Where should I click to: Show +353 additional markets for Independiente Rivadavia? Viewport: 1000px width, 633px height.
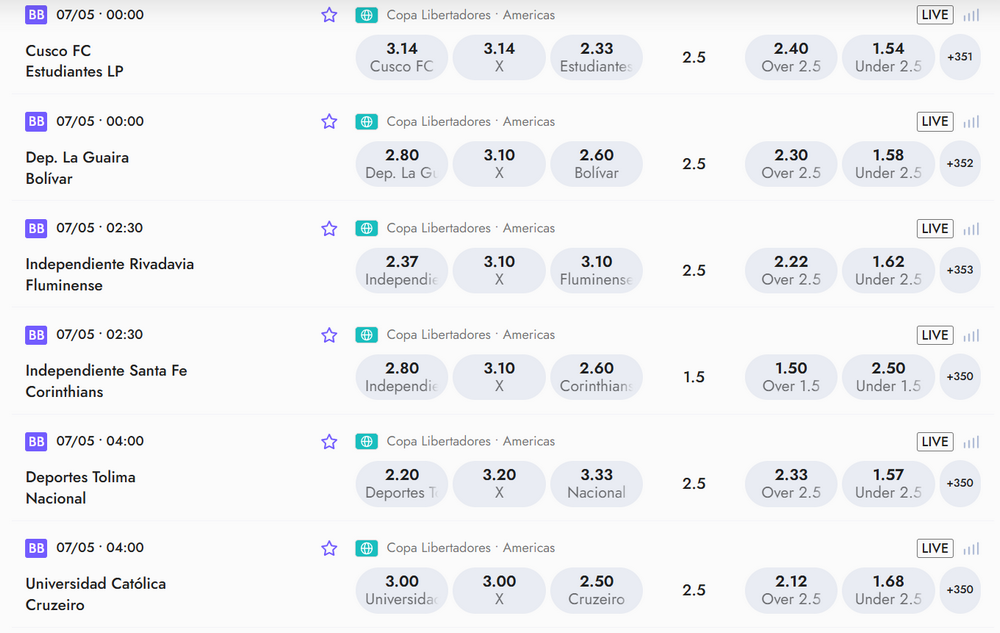(960, 270)
